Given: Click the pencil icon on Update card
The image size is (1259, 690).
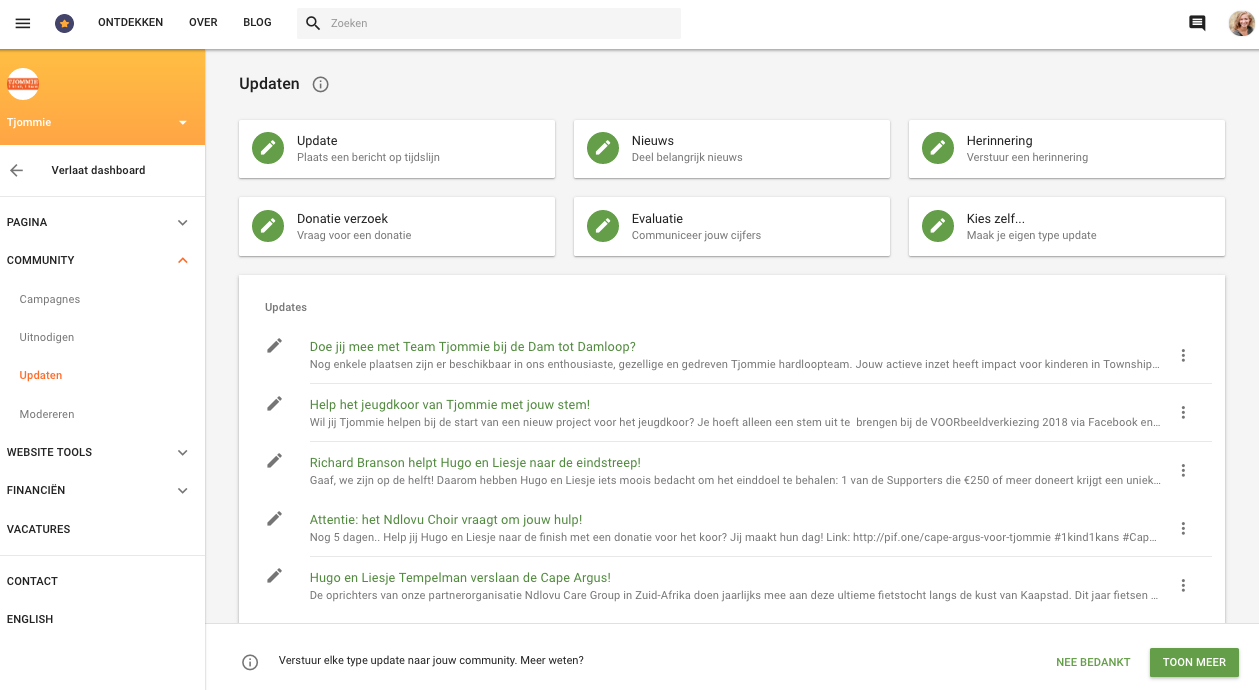Looking at the screenshot, I should (x=268, y=148).
